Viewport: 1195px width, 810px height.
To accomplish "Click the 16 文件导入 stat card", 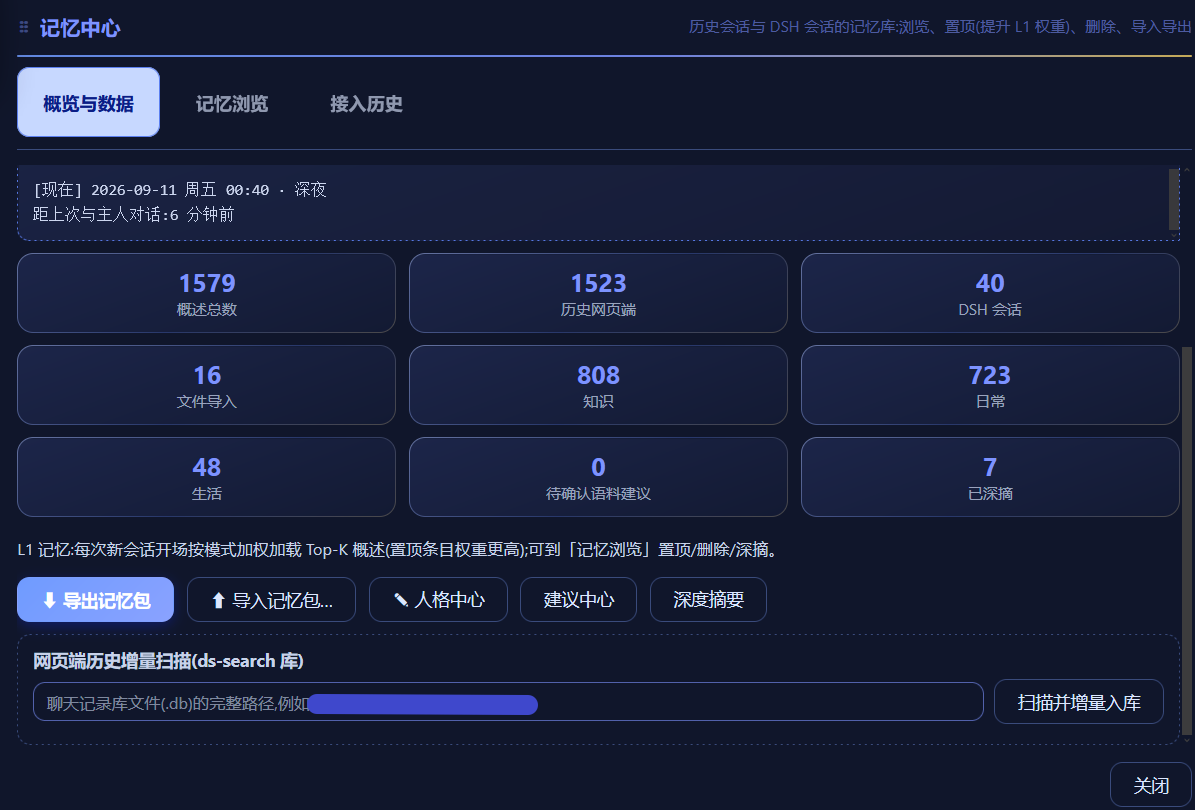I will point(207,385).
